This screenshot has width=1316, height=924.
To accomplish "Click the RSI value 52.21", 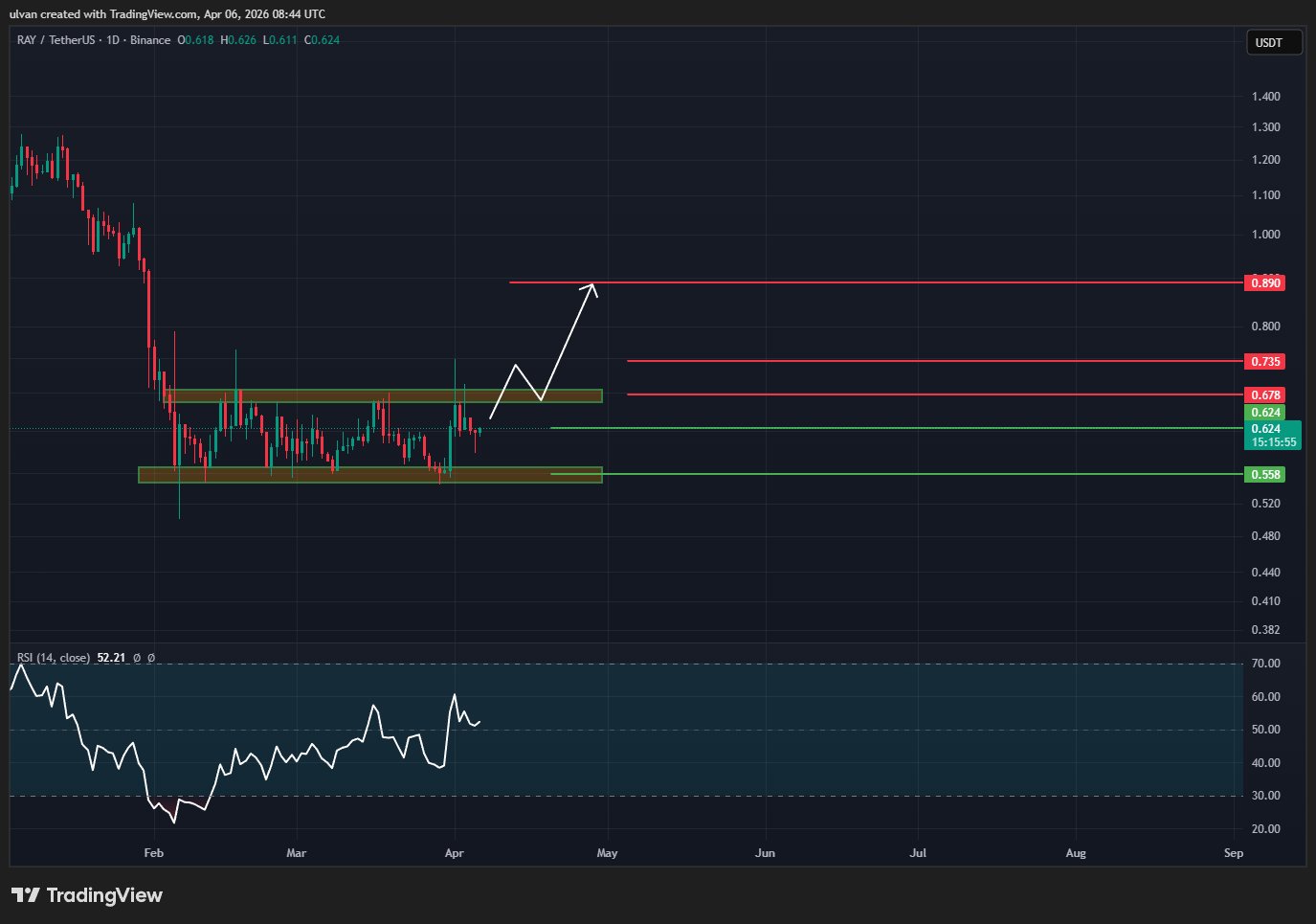I will pos(111,658).
